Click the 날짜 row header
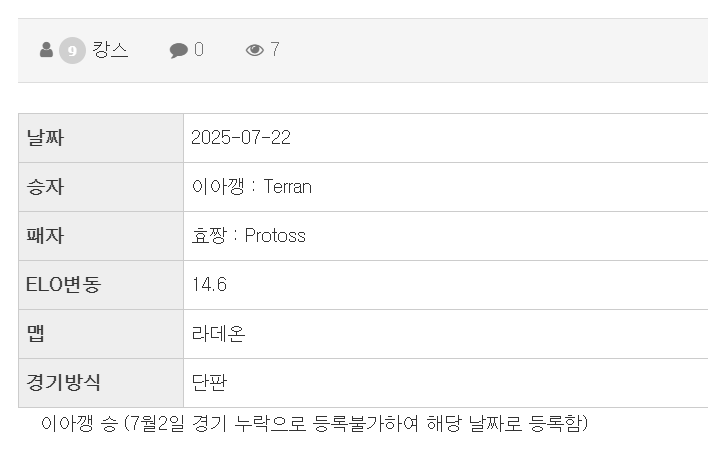This screenshot has height=464, width=708. tap(101, 138)
